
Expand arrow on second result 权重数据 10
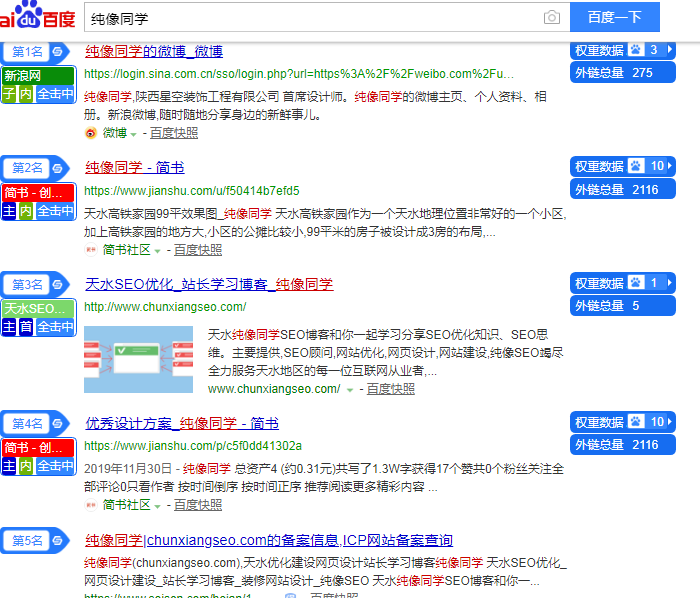(x=669, y=166)
